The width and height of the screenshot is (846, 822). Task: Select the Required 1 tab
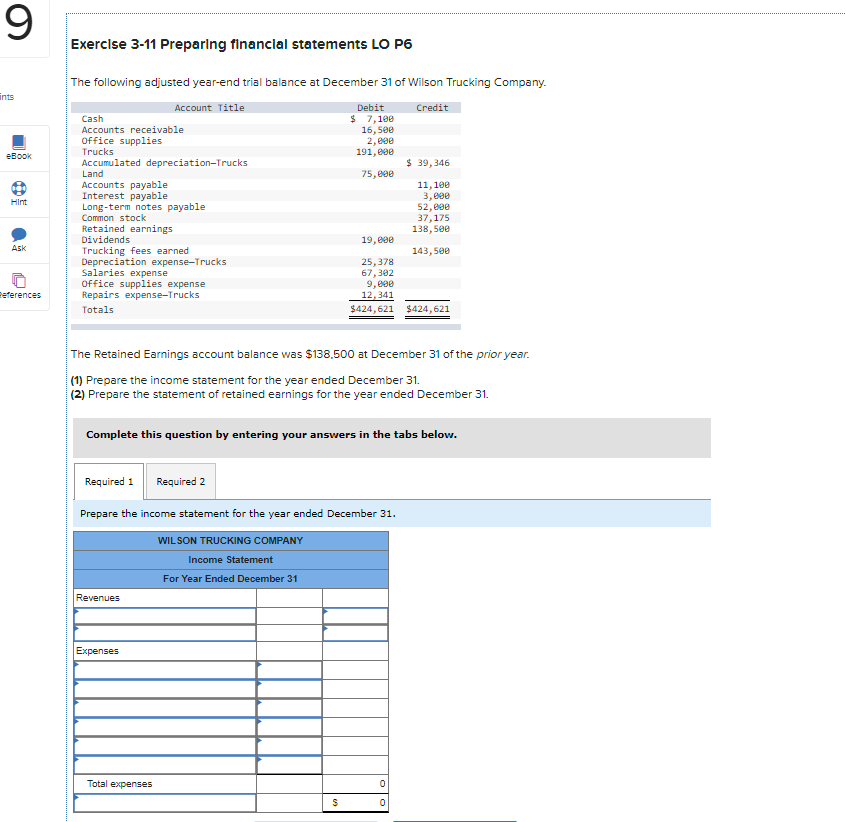tap(108, 481)
